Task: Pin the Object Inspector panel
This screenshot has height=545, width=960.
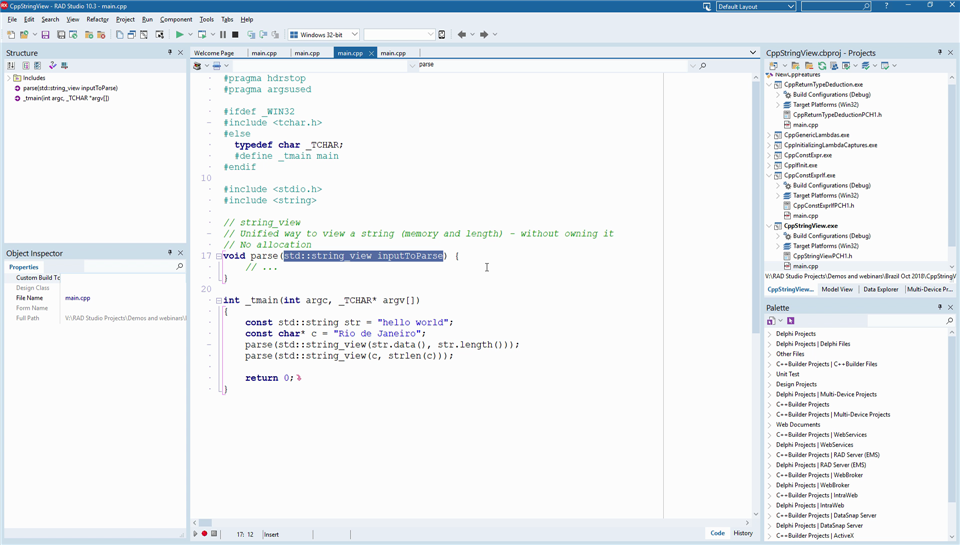Action: [170, 253]
